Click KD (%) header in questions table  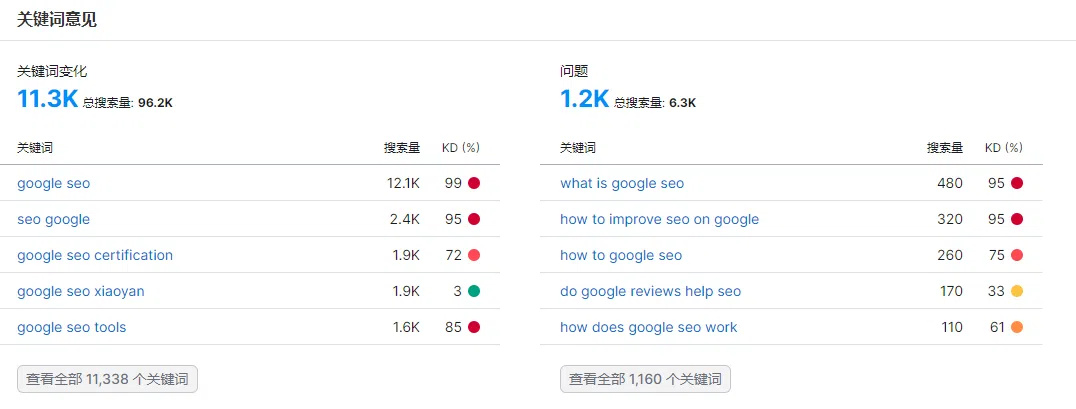click(1004, 148)
